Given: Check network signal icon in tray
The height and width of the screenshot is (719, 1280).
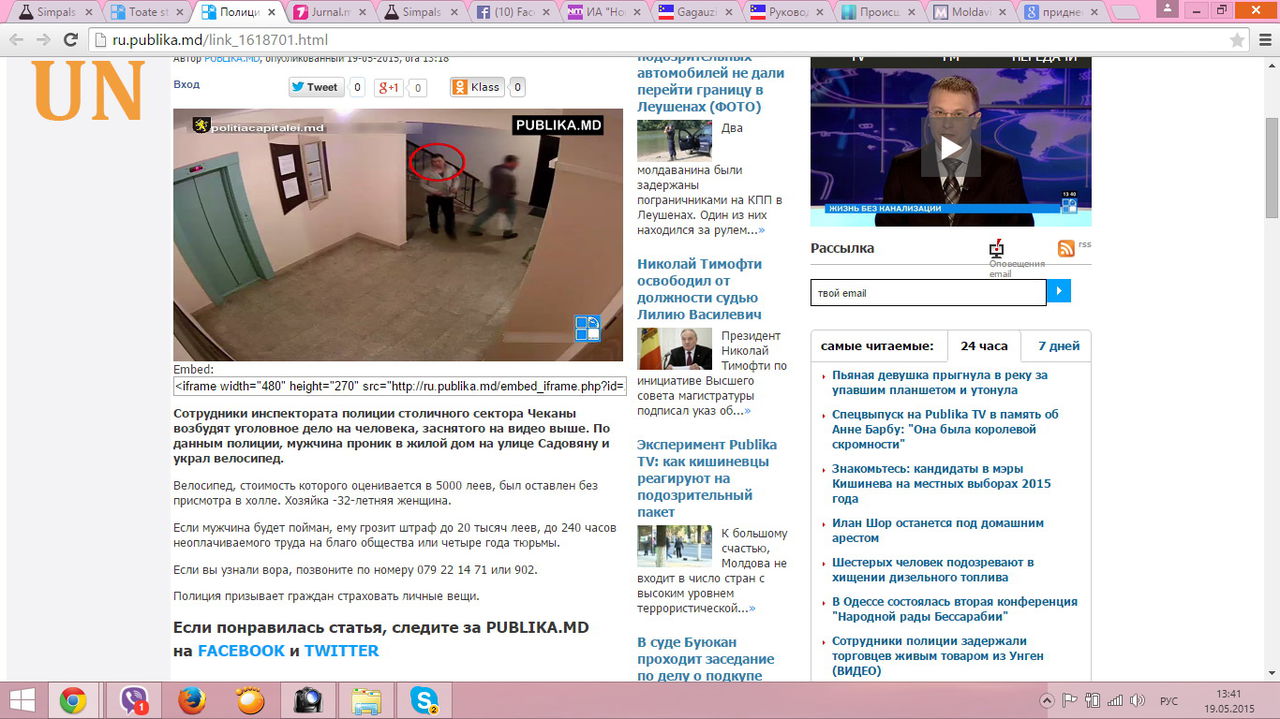Looking at the screenshot, I should (x=1115, y=700).
